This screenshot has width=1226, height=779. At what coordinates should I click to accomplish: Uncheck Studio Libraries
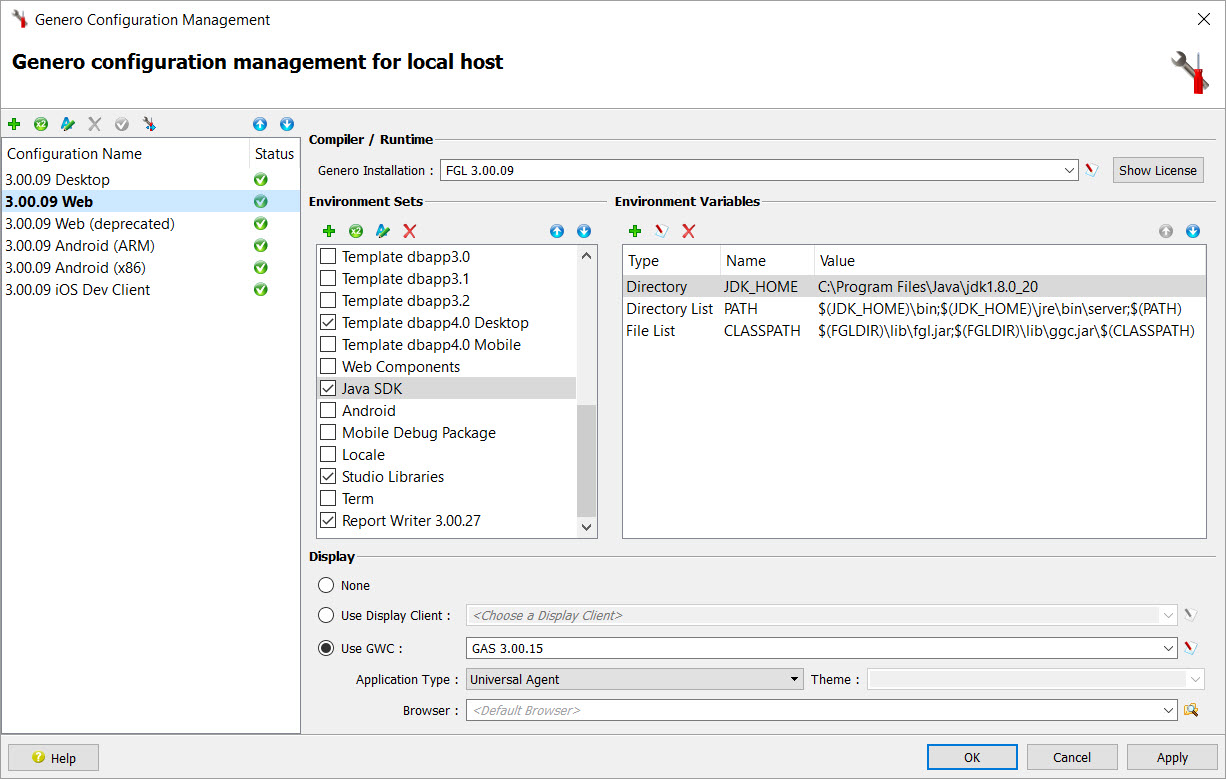[328, 477]
